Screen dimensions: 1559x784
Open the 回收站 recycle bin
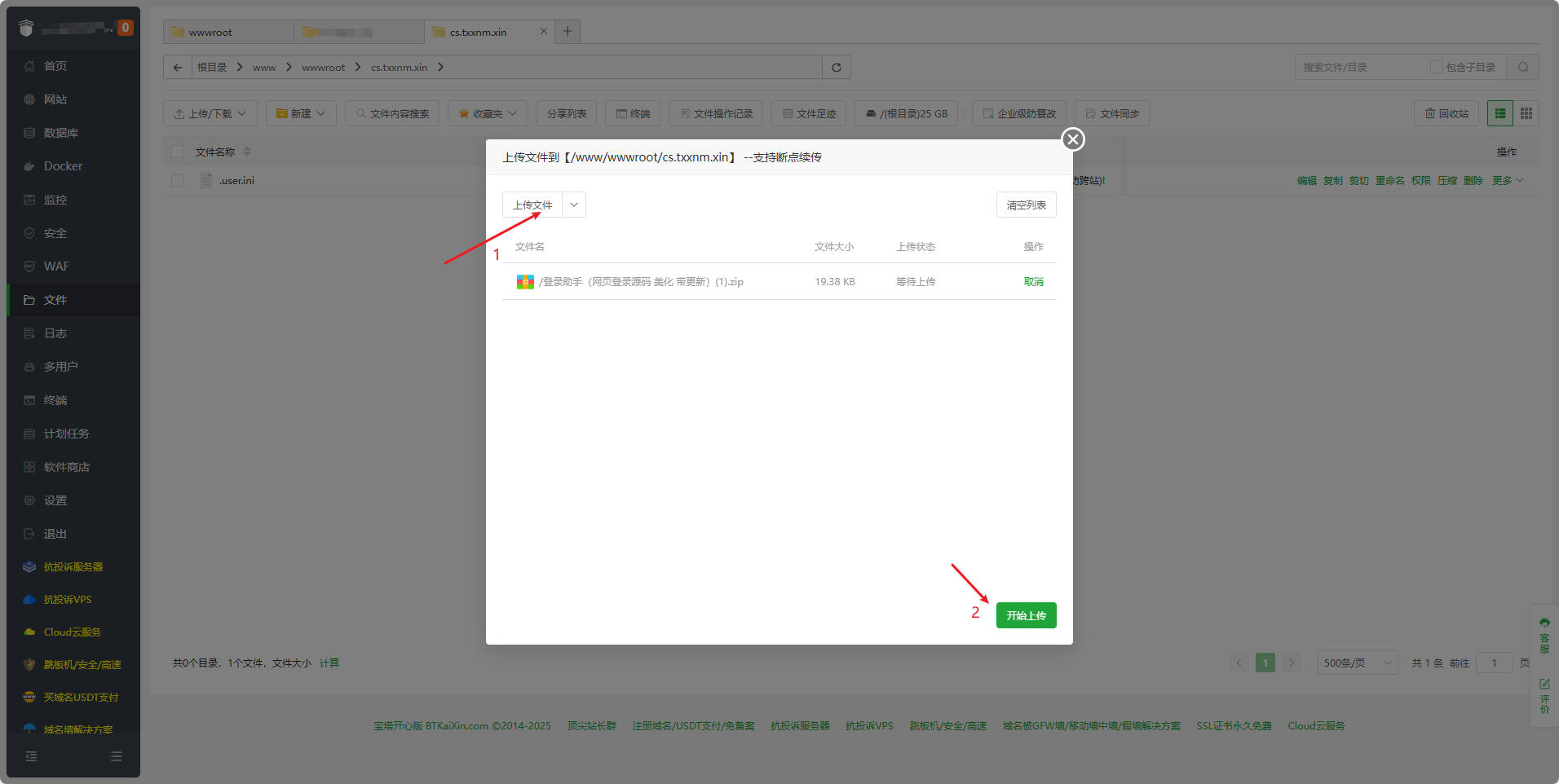tap(1446, 113)
